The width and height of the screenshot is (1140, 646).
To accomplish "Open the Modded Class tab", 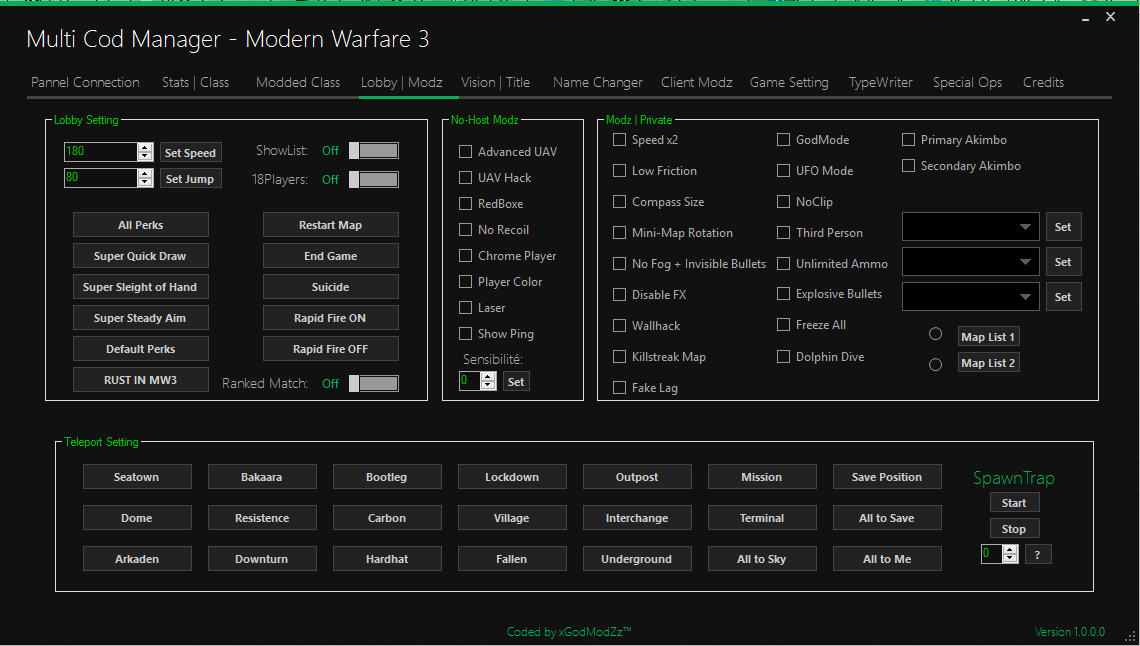I will [x=298, y=82].
